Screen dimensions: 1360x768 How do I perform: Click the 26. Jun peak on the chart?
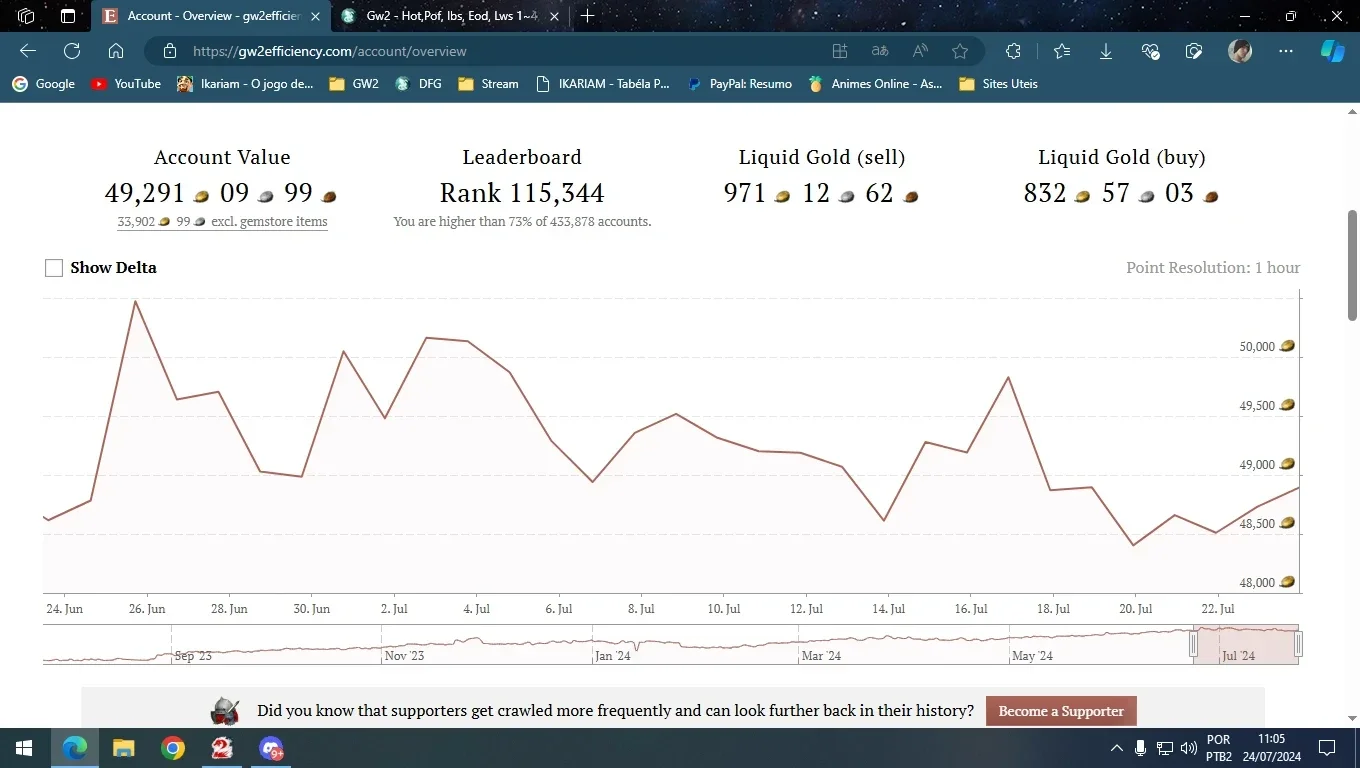[x=135, y=301]
